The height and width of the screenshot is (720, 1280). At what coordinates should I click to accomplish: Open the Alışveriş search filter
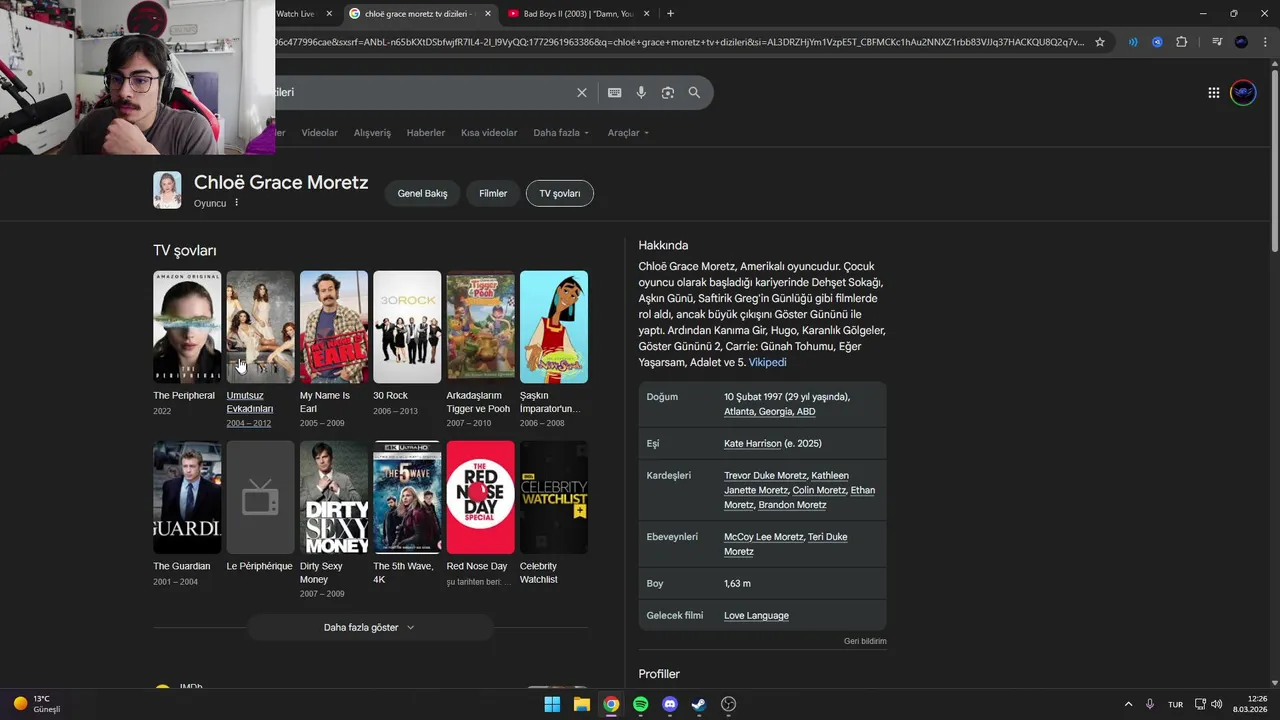[372, 133]
